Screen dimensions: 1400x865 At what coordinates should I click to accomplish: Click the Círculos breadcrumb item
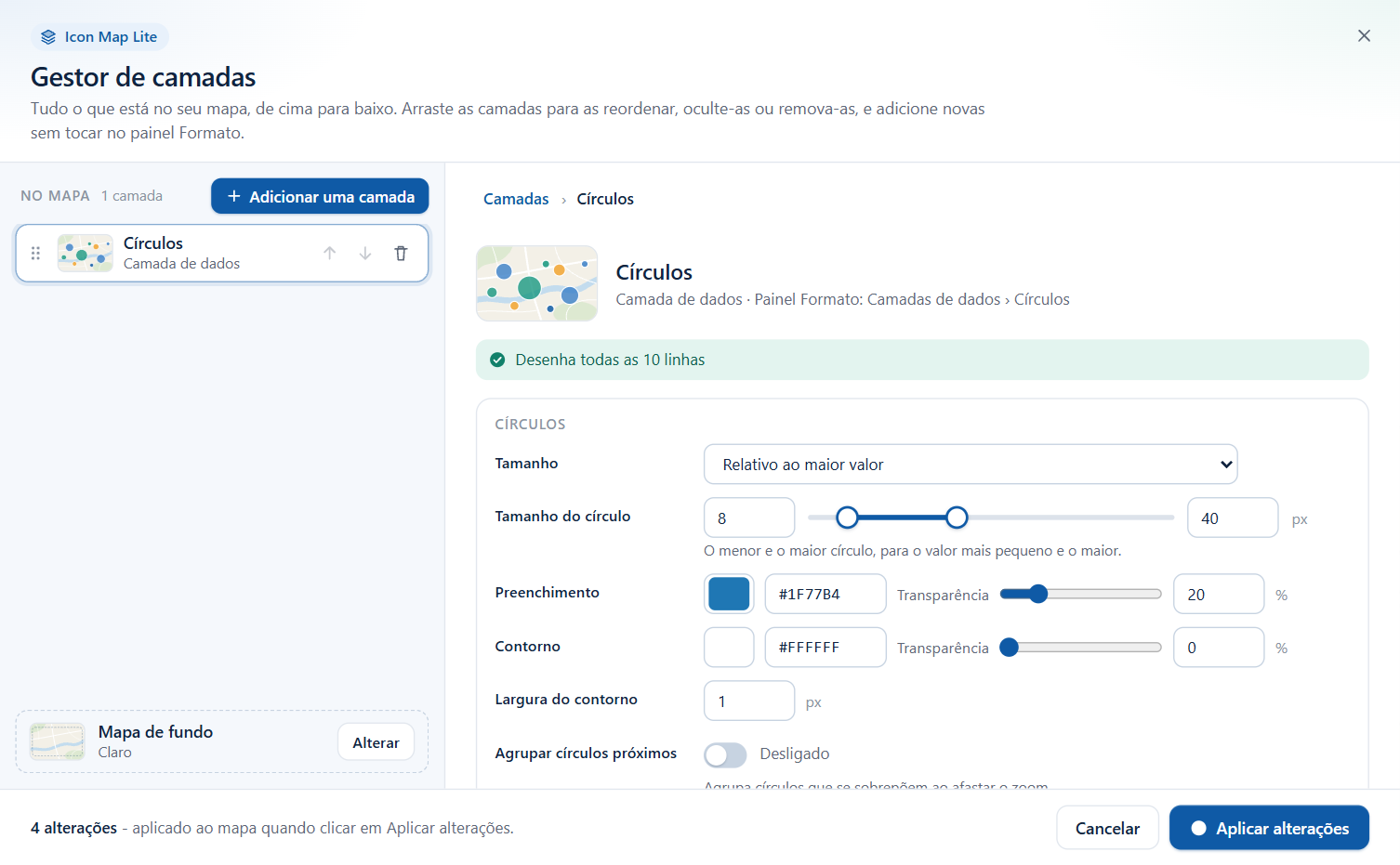pos(605,199)
